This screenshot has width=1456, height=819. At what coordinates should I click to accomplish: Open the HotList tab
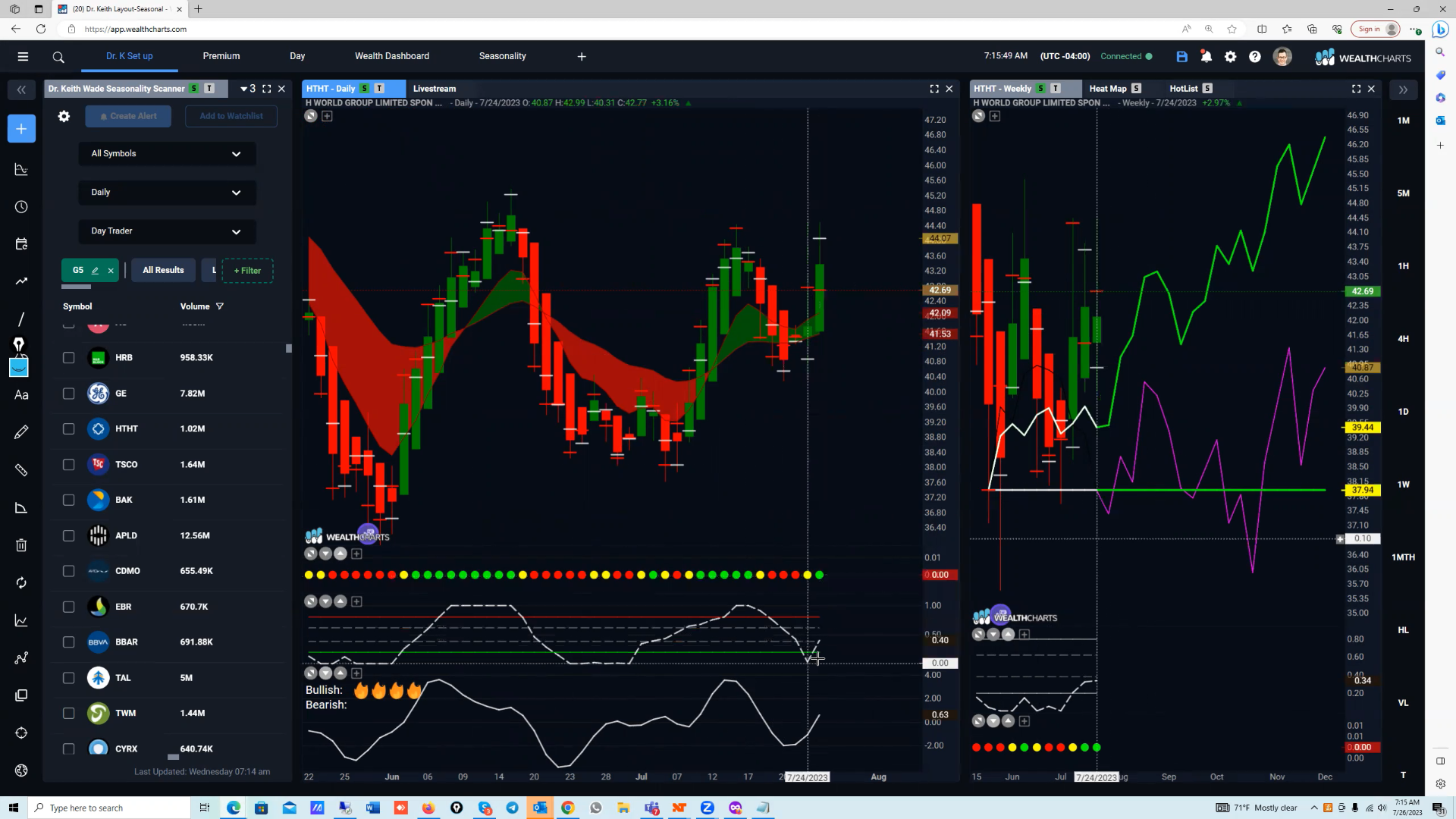(1183, 89)
